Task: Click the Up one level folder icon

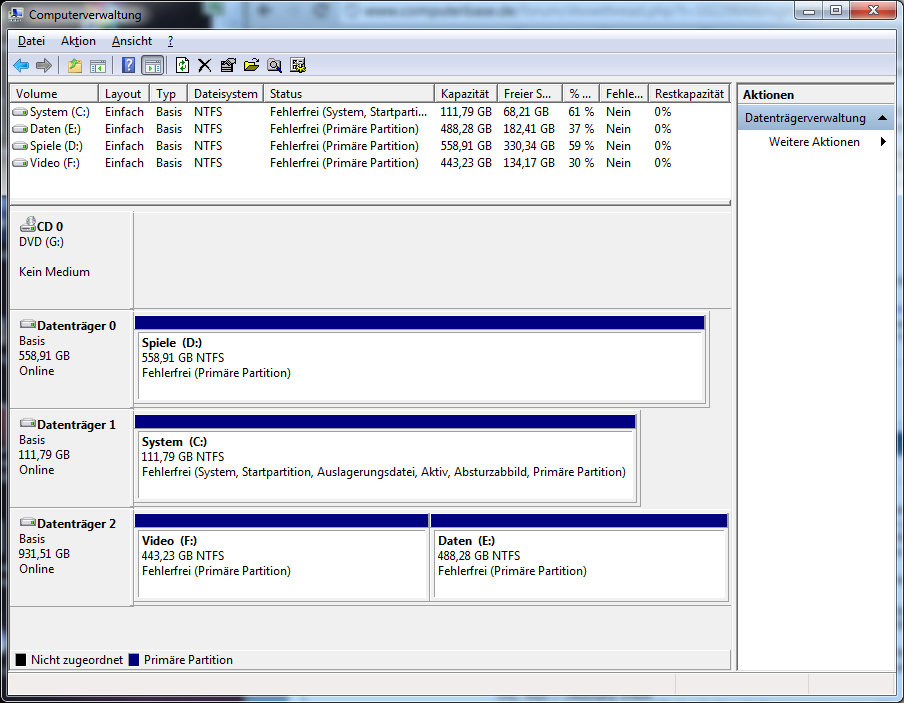Action: (x=75, y=66)
